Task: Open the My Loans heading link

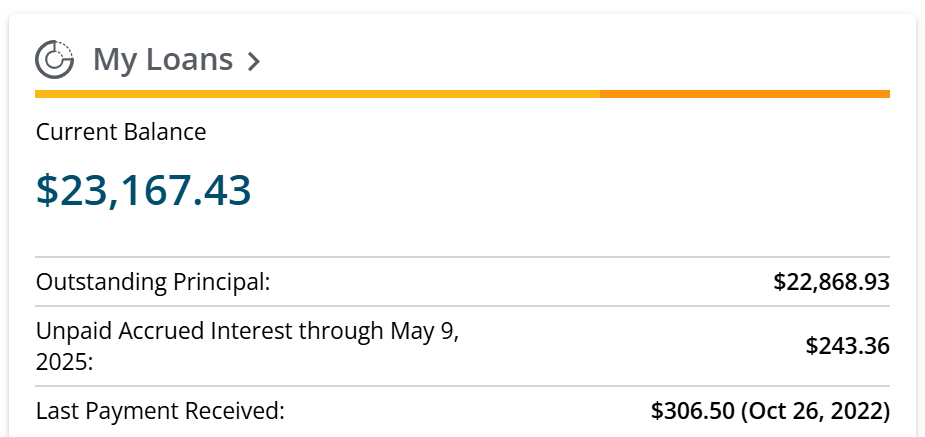Action: [162, 60]
